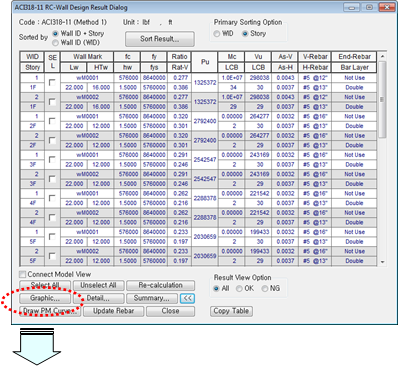Image resolution: width=399 pixels, height=367 pixels.
Task: Click the Vu column header
Action: (x=258, y=57)
